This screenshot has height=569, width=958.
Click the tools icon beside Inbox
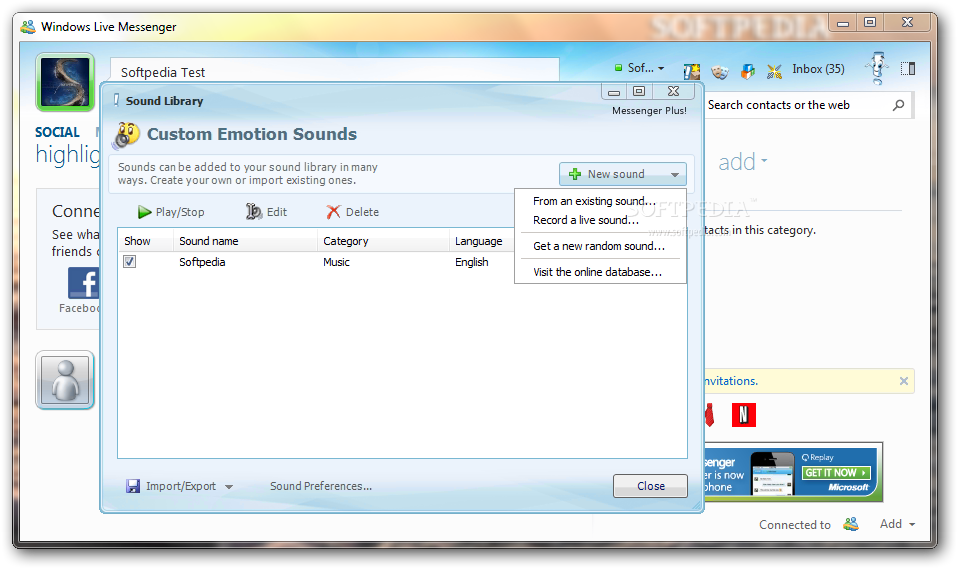(x=774, y=72)
